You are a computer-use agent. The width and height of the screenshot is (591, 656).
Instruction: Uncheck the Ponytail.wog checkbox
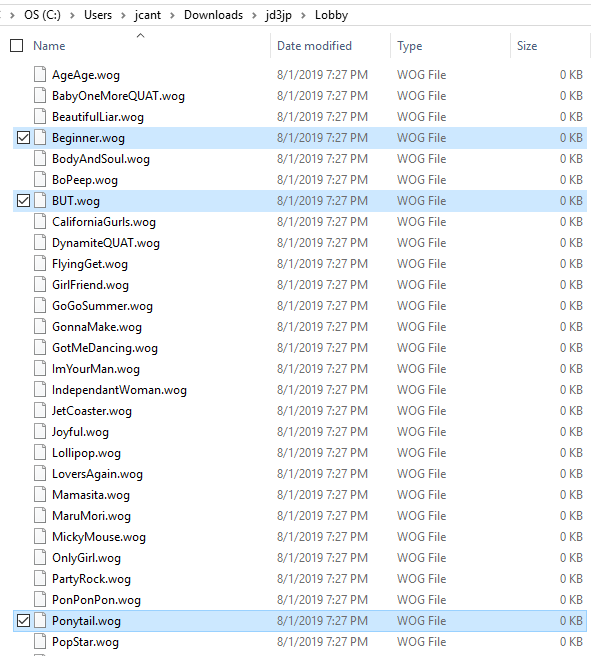click(23, 620)
